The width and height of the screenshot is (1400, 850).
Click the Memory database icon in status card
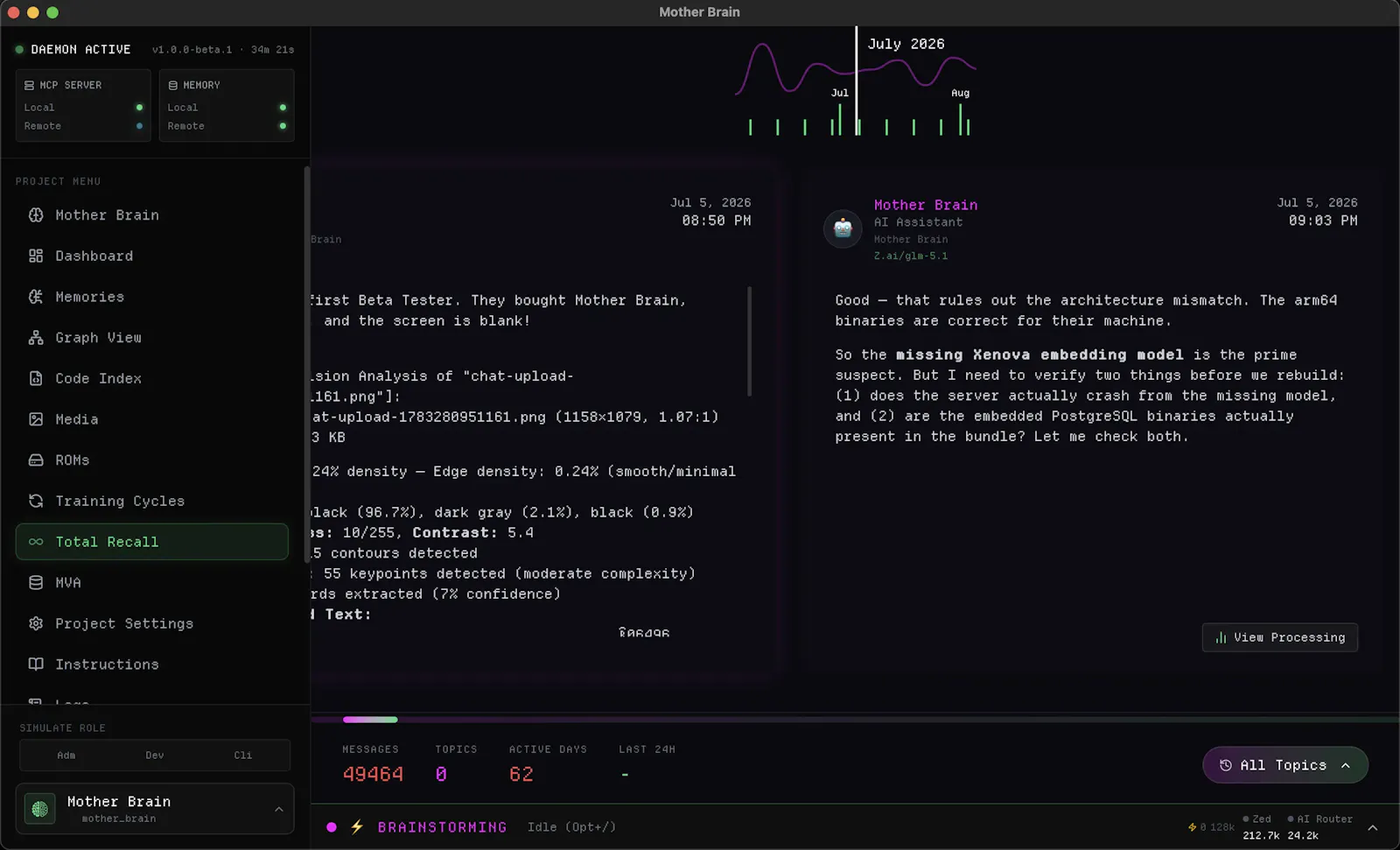pyautogui.click(x=173, y=85)
